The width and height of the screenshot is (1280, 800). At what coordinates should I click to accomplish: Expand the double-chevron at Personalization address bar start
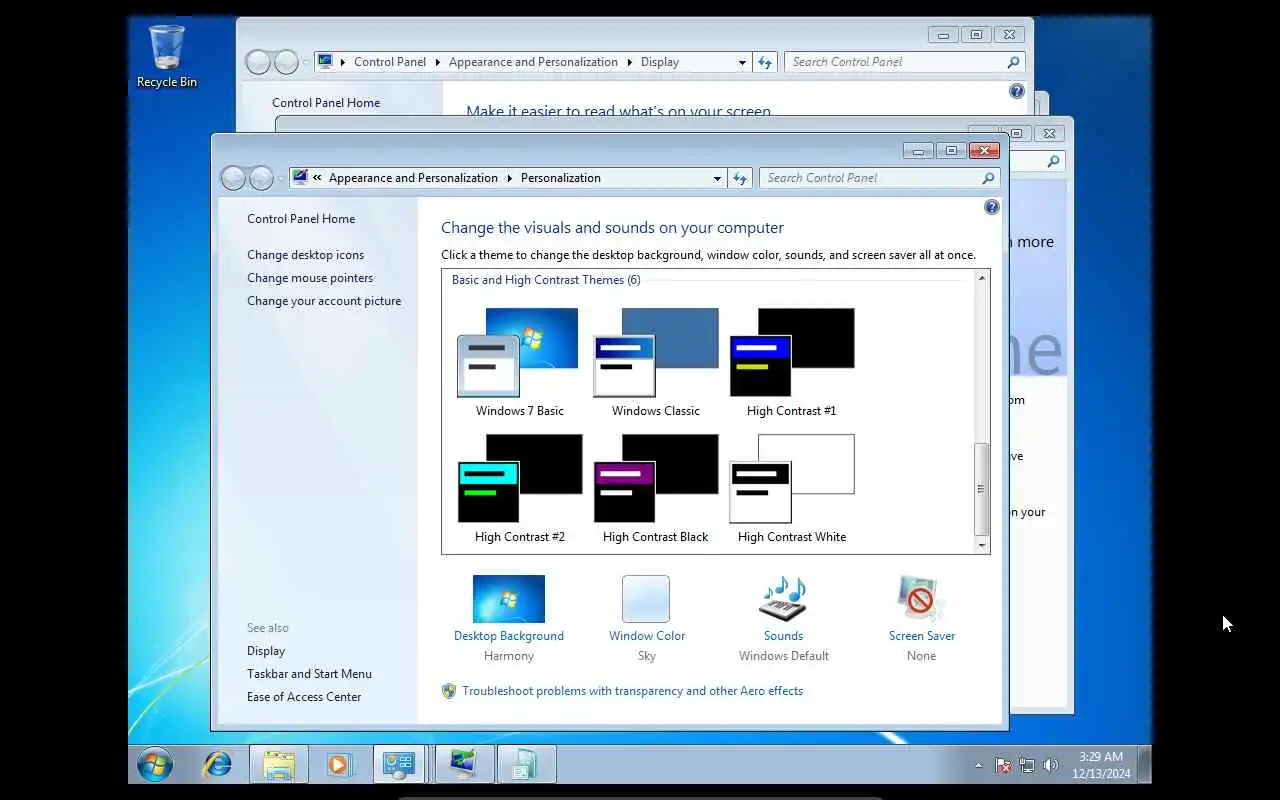[x=317, y=178]
